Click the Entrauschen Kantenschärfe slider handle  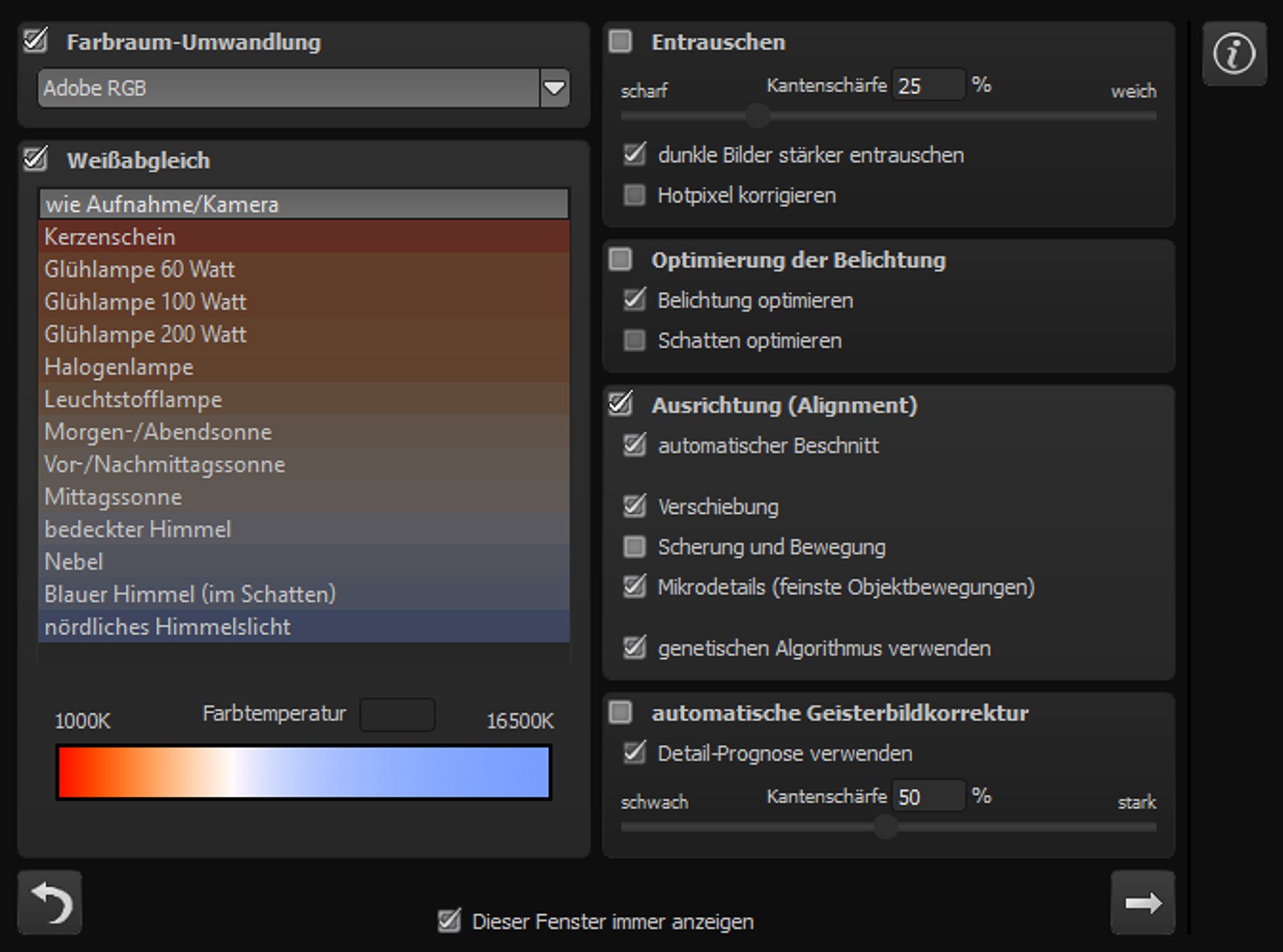coord(758,116)
